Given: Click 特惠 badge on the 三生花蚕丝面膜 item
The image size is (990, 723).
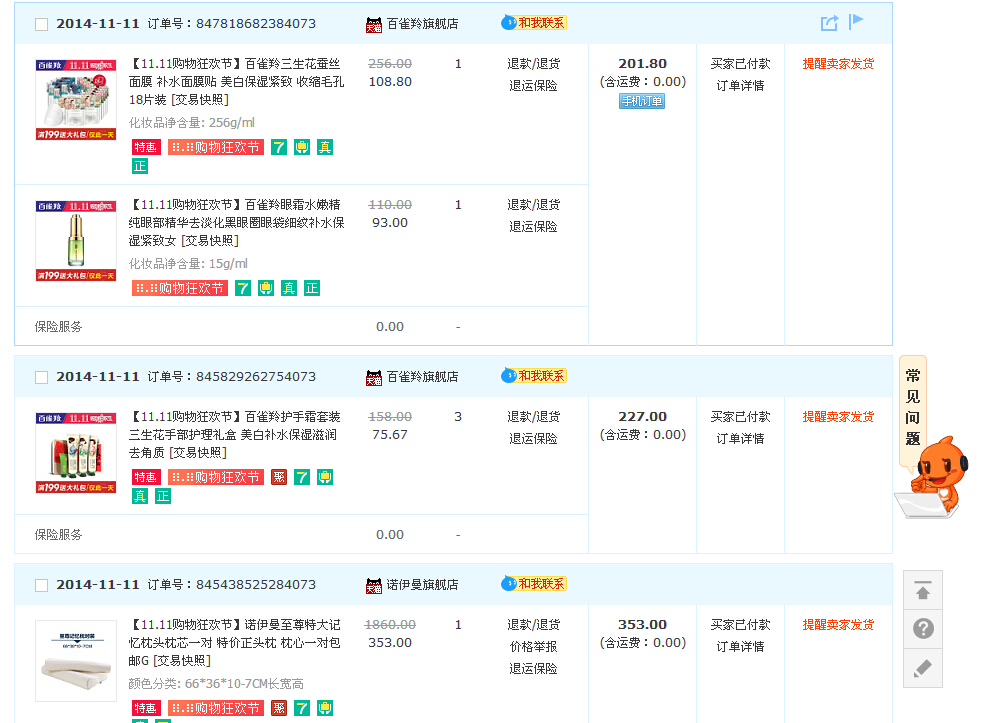Looking at the screenshot, I should (145, 147).
